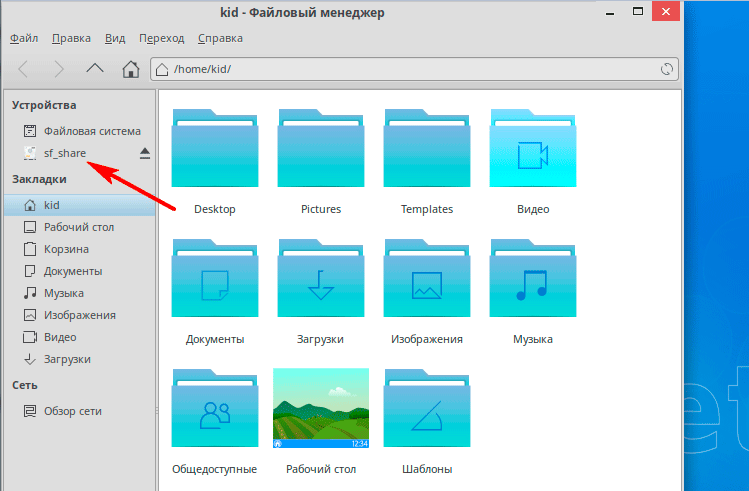Click the forward navigation arrow
749x491 pixels.
(59, 69)
